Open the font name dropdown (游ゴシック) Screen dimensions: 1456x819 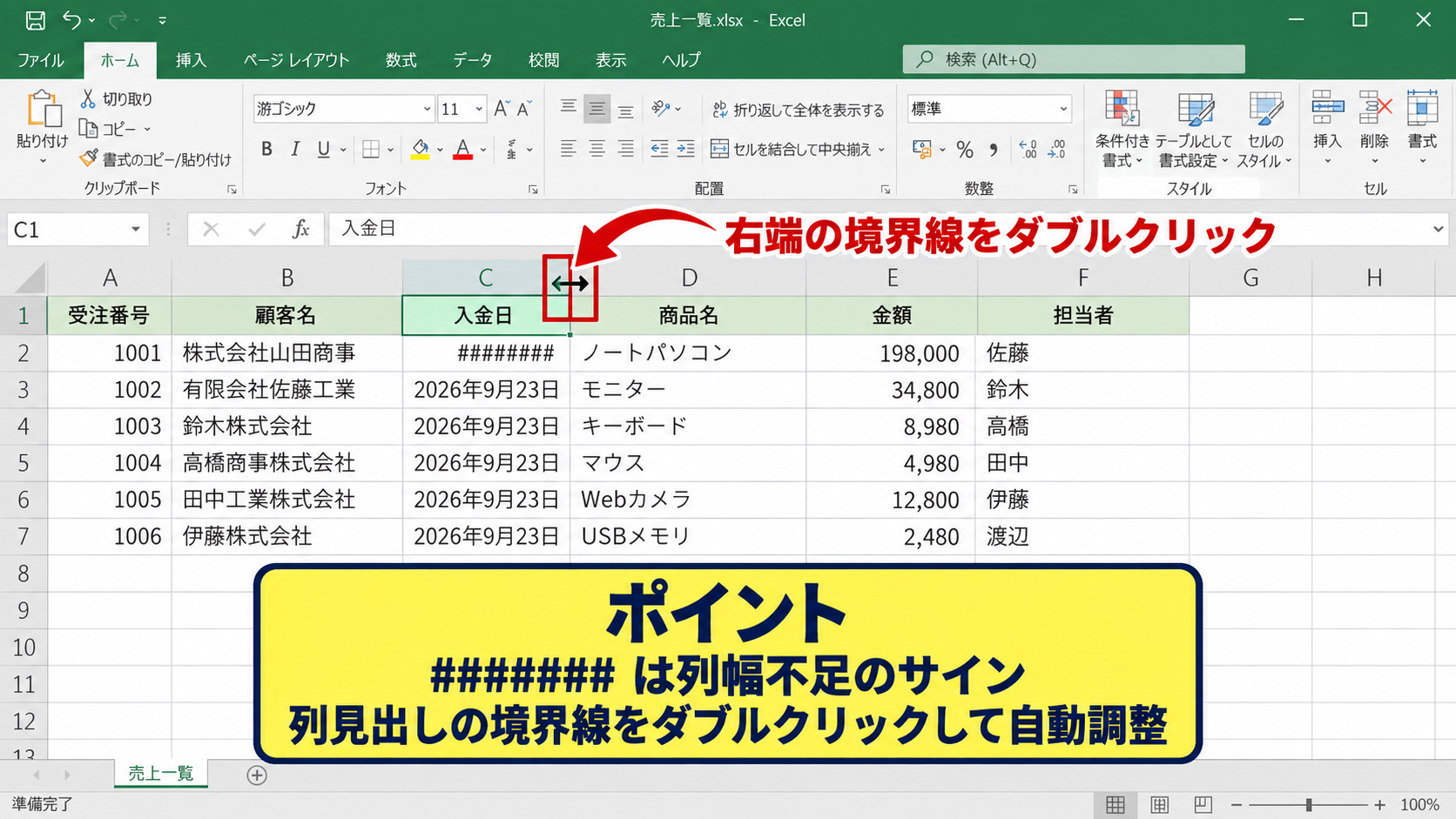click(x=427, y=109)
